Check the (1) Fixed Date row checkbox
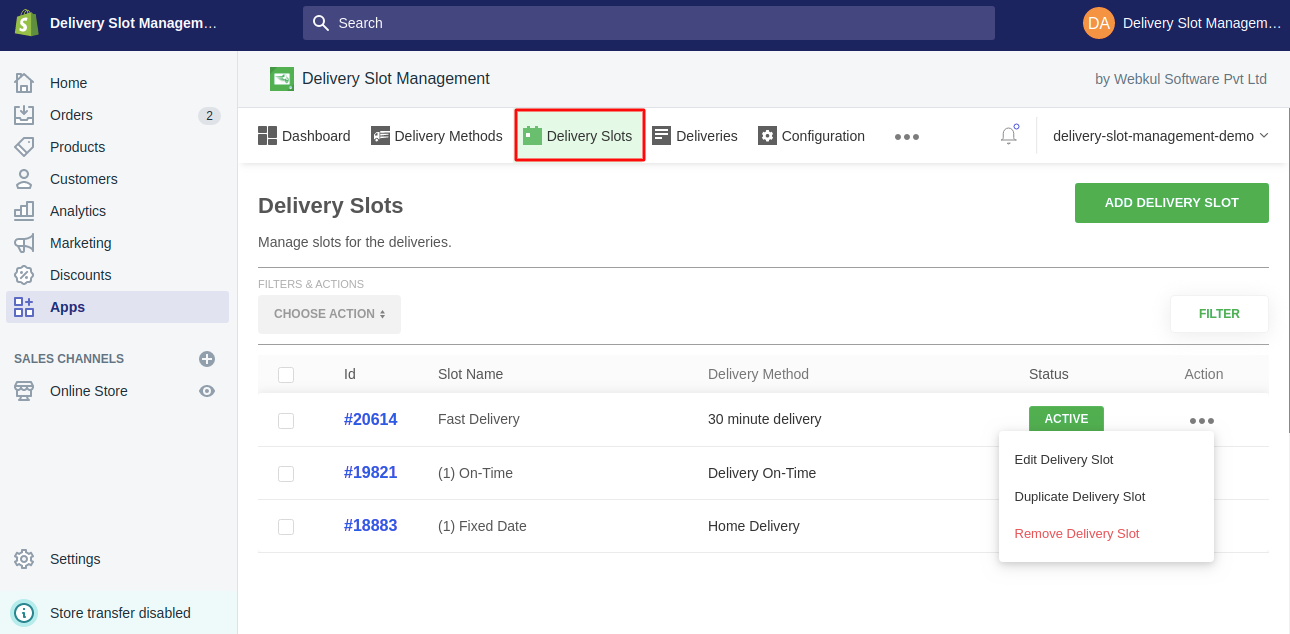The image size is (1290, 634). click(286, 527)
